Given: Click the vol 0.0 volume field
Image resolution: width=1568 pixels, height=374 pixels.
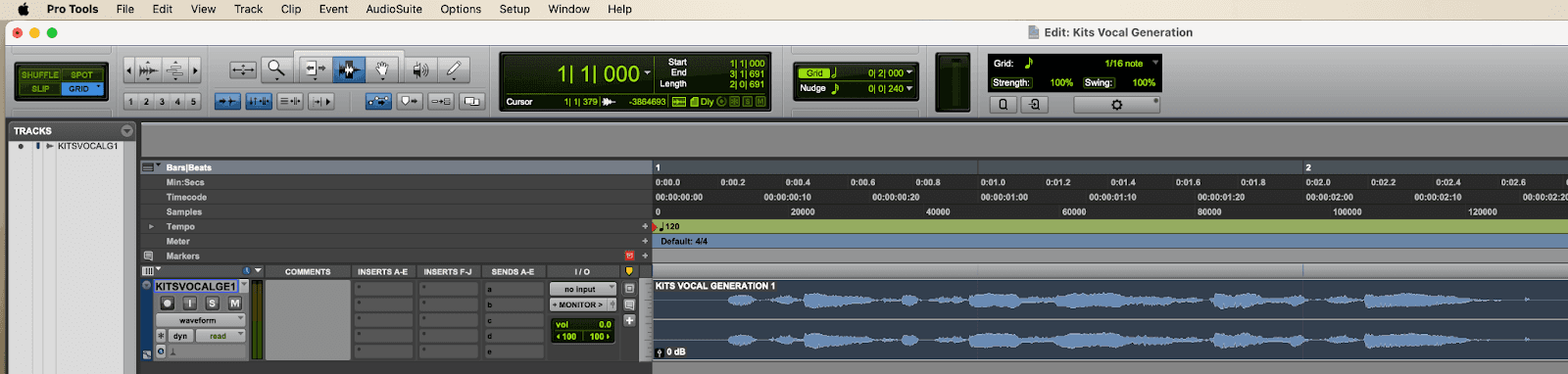Looking at the screenshot, I should (x=583, y=324).
